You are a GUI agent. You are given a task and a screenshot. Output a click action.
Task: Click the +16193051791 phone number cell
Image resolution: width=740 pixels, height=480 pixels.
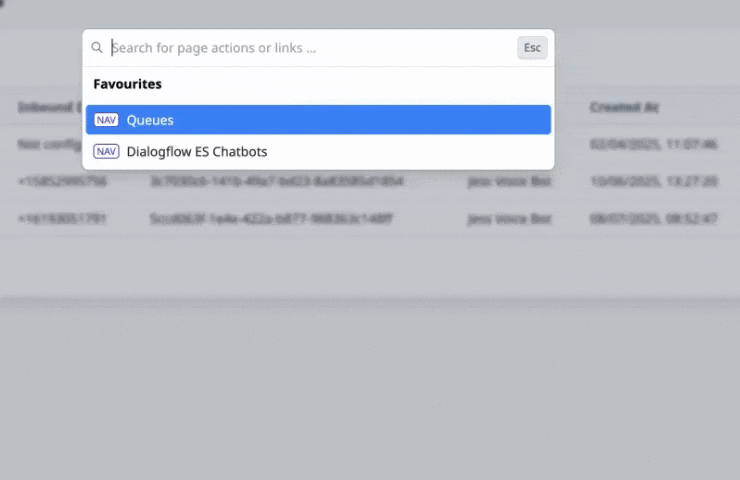62,218
